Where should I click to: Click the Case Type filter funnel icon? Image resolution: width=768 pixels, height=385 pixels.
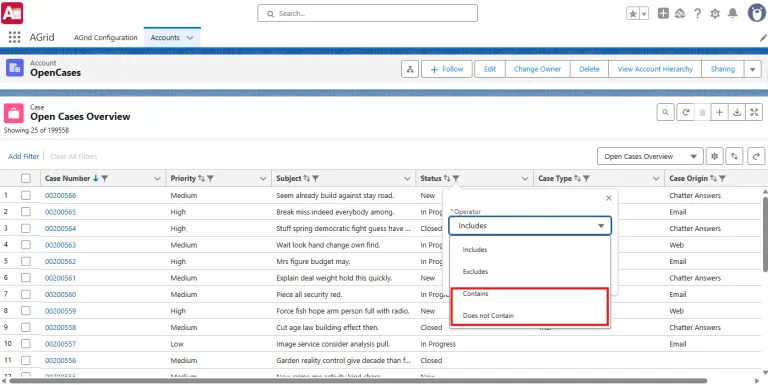coord(586,179)
